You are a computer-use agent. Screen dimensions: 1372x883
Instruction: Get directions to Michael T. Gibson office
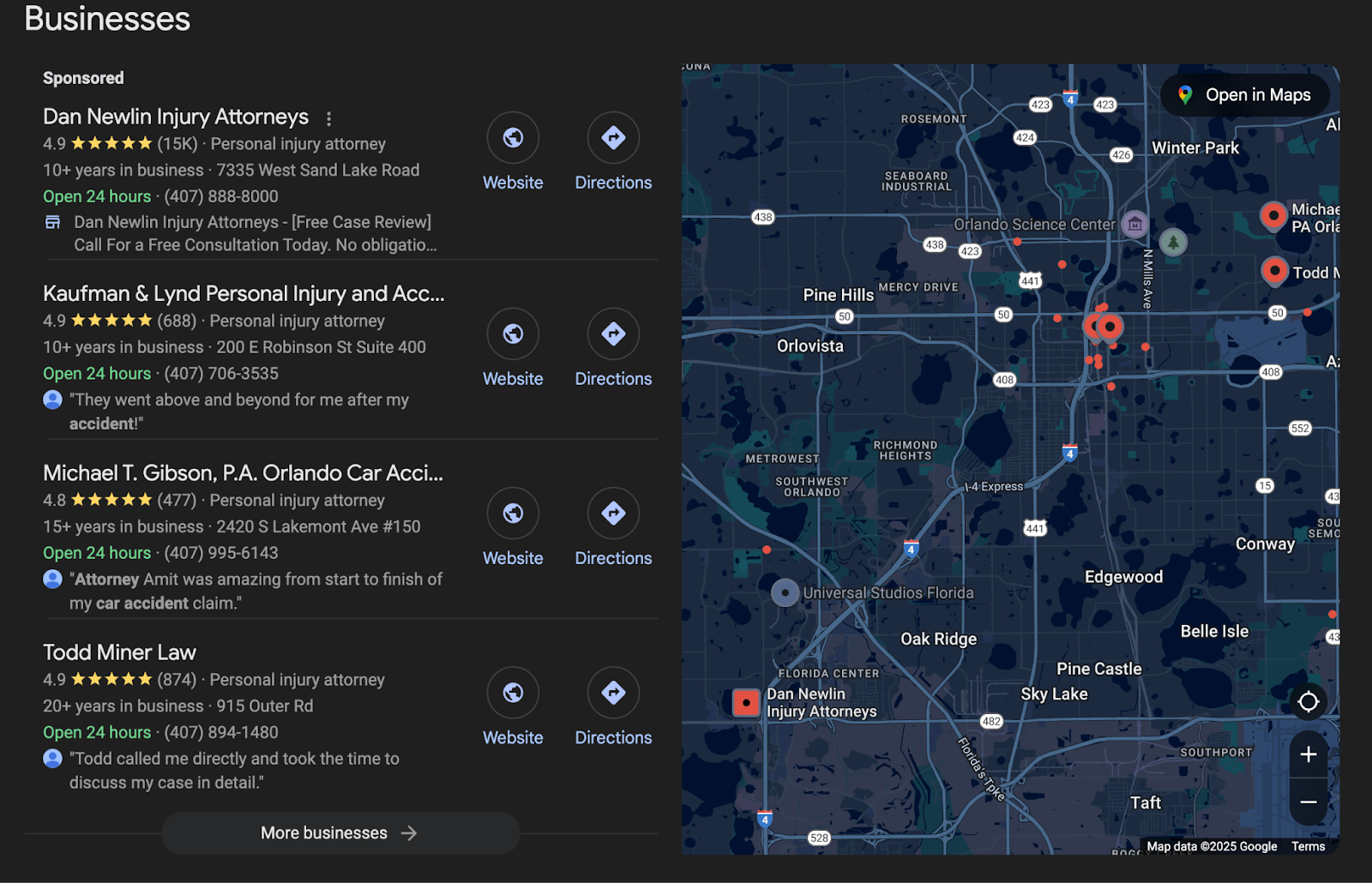[613, 514]
